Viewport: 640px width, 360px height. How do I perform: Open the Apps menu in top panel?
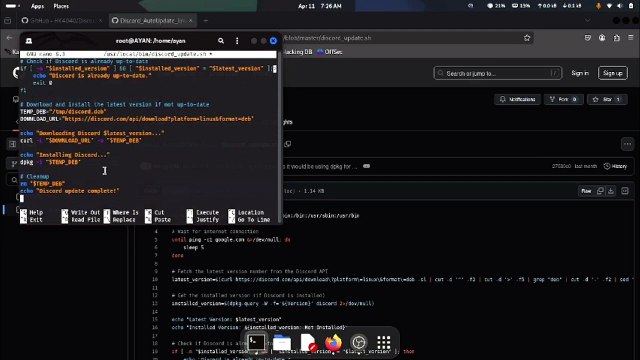(x=37, y=6)
